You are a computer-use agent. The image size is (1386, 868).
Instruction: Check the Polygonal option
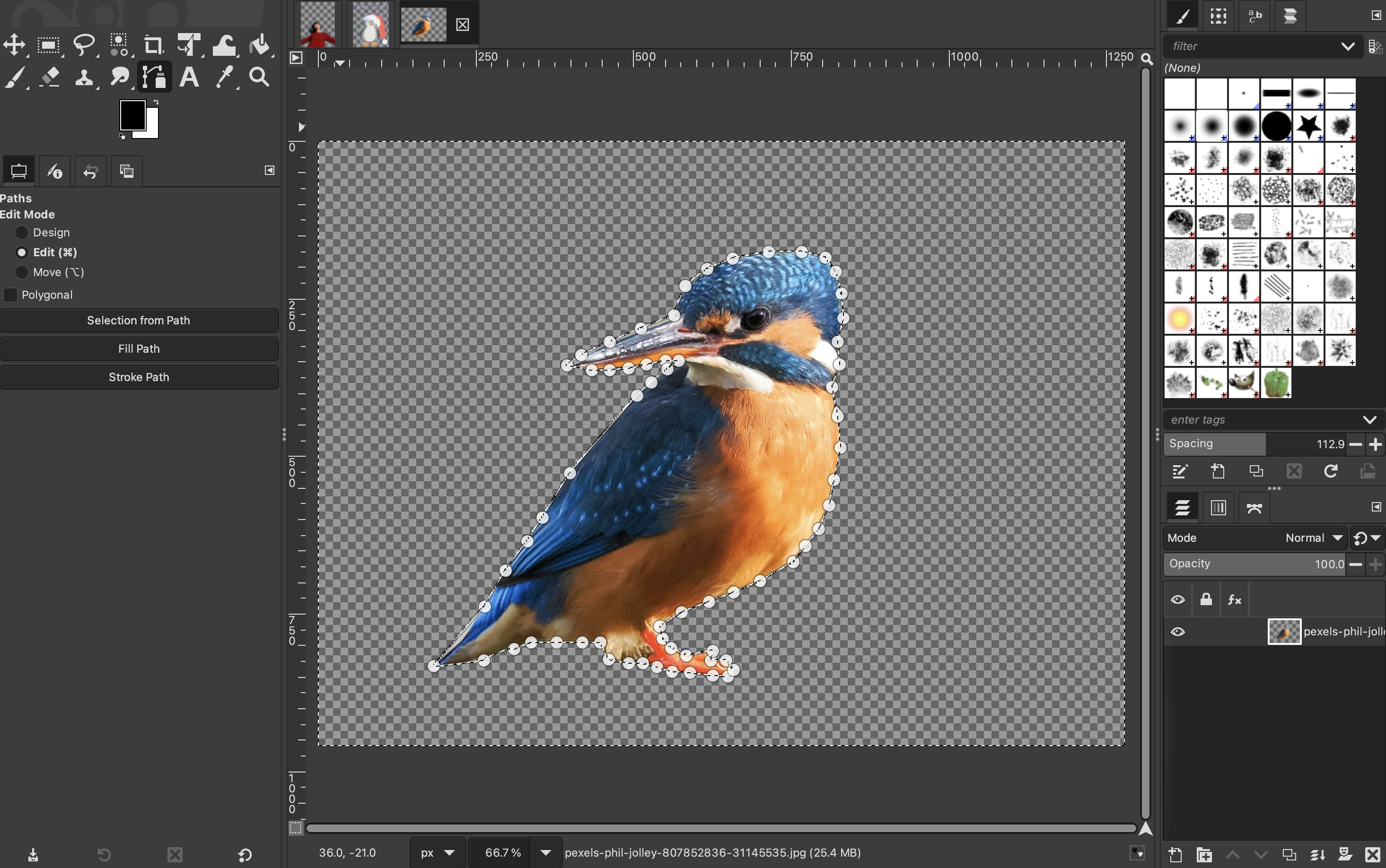click(x=10, y=295)
